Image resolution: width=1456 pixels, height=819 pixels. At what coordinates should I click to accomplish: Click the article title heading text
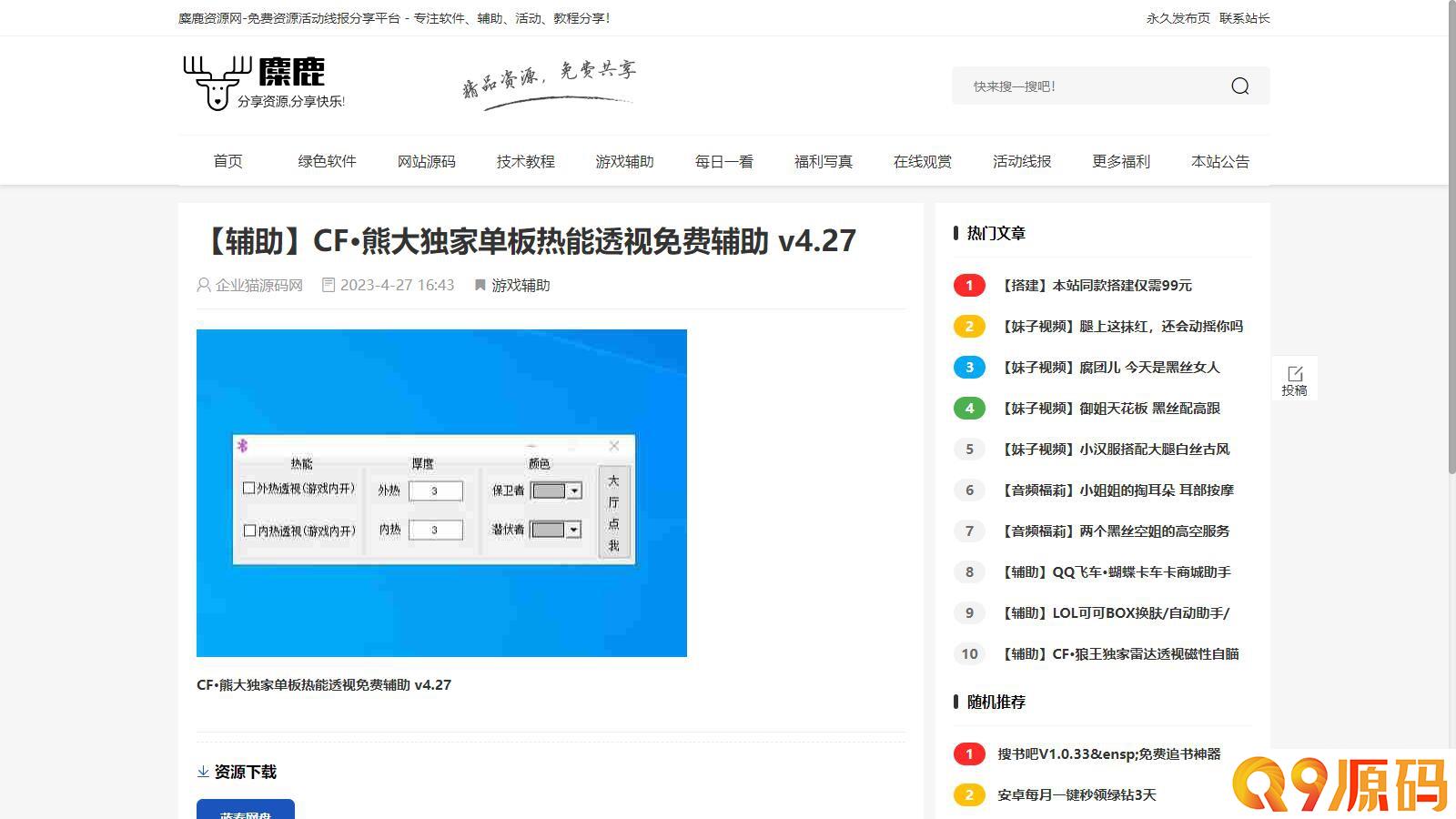(x=528, y=241)
